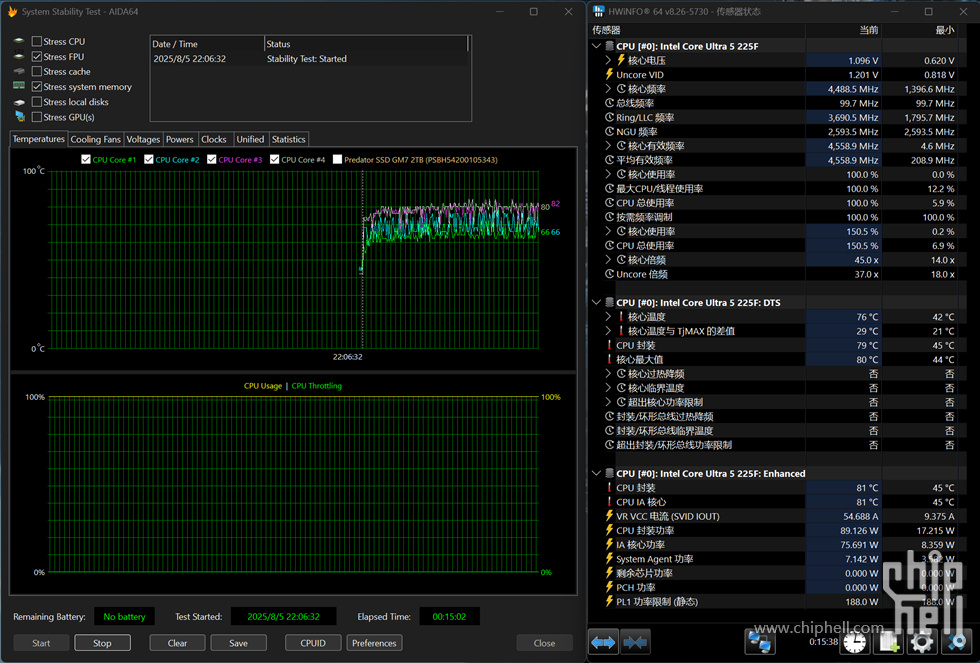The image size is (980, 663).
Task: Click the monitor icon beside Stress GPU(s)
Action: click(x=19, y=117)
